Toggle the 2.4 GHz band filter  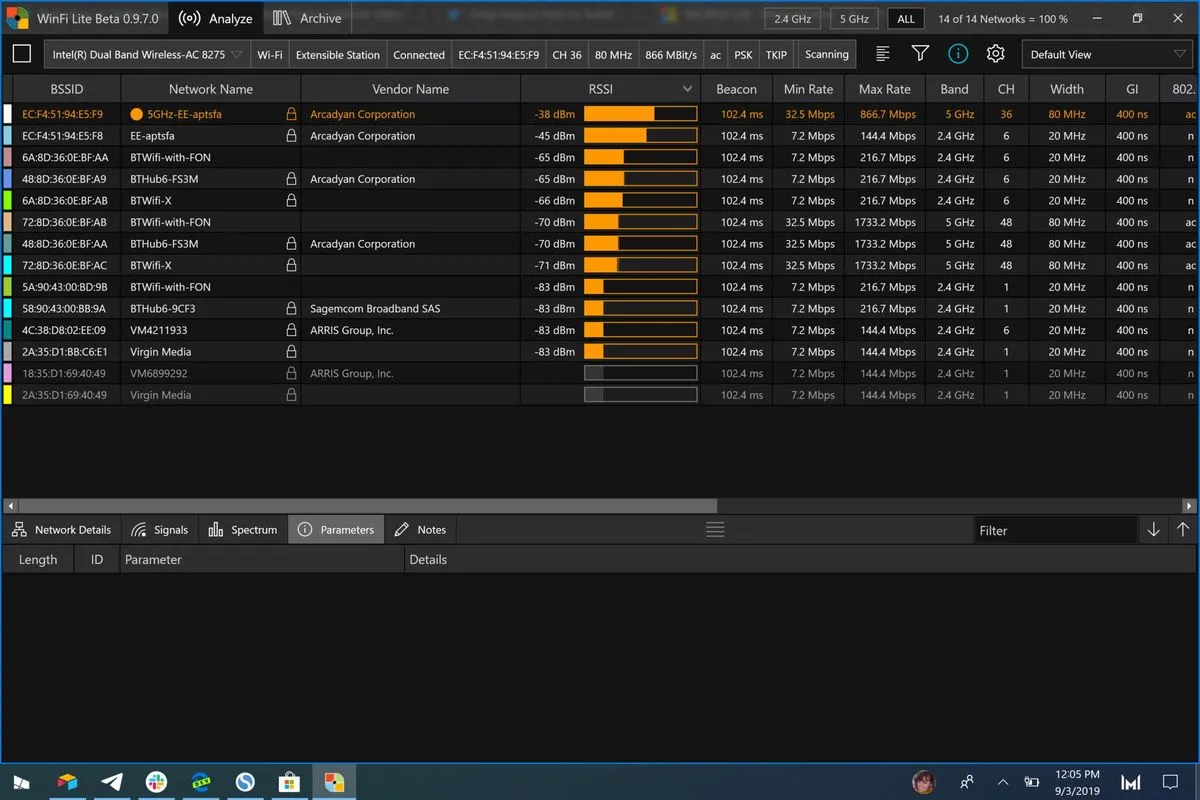click(x=792, y=19)
